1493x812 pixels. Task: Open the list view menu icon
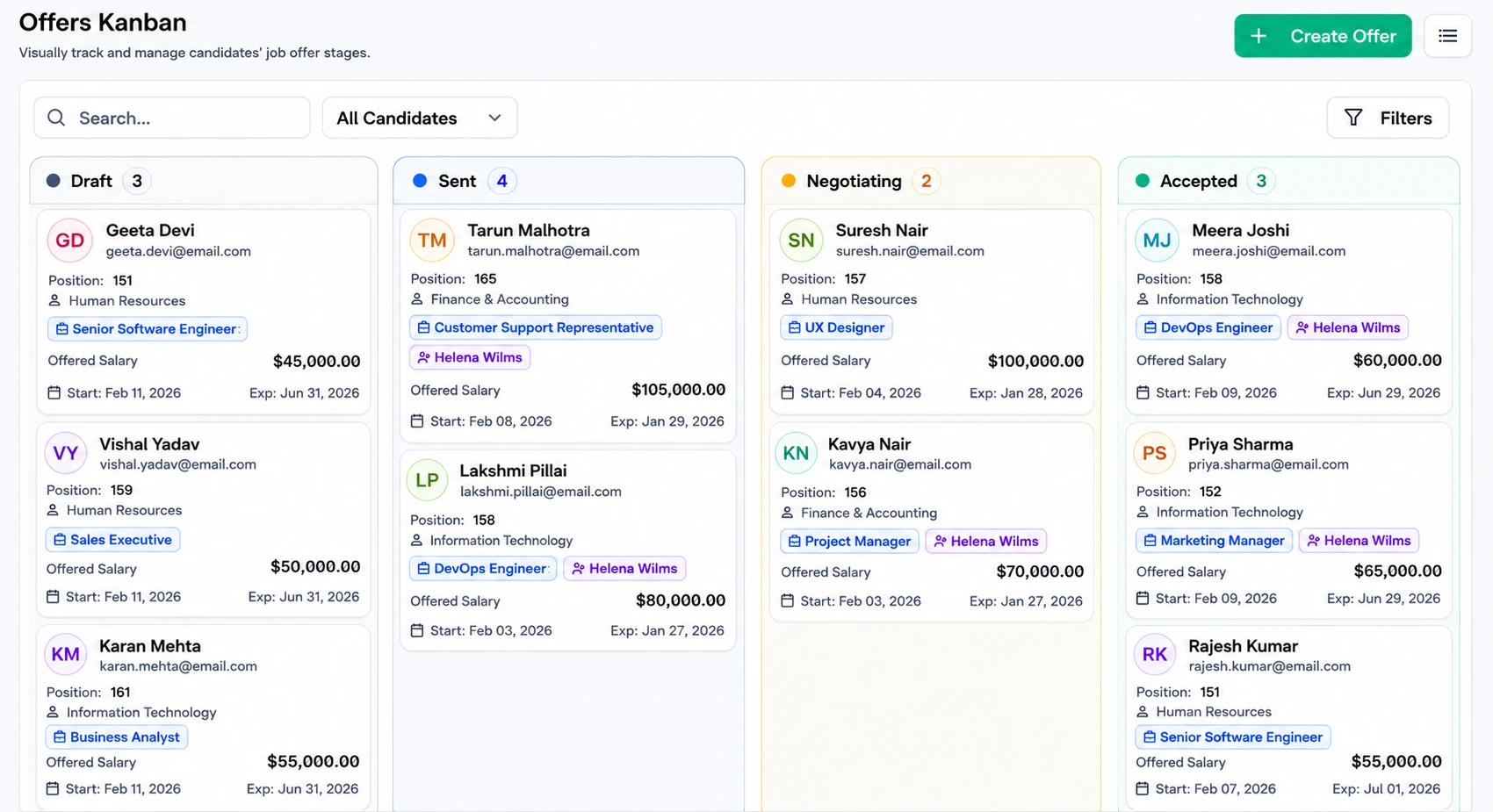[x=1447, y=36]
